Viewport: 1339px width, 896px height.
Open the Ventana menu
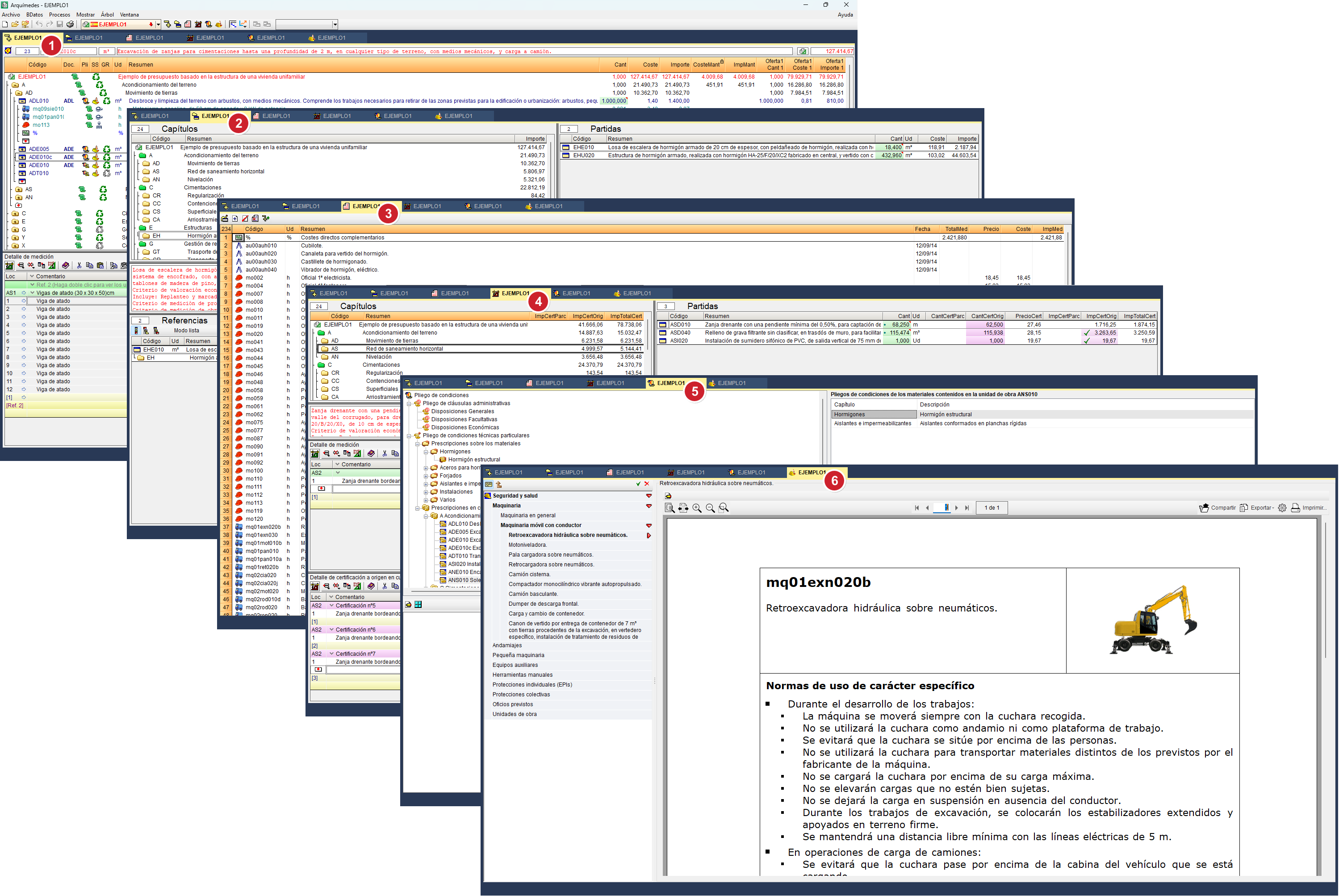pyautogui.click(x=129, y=15)
